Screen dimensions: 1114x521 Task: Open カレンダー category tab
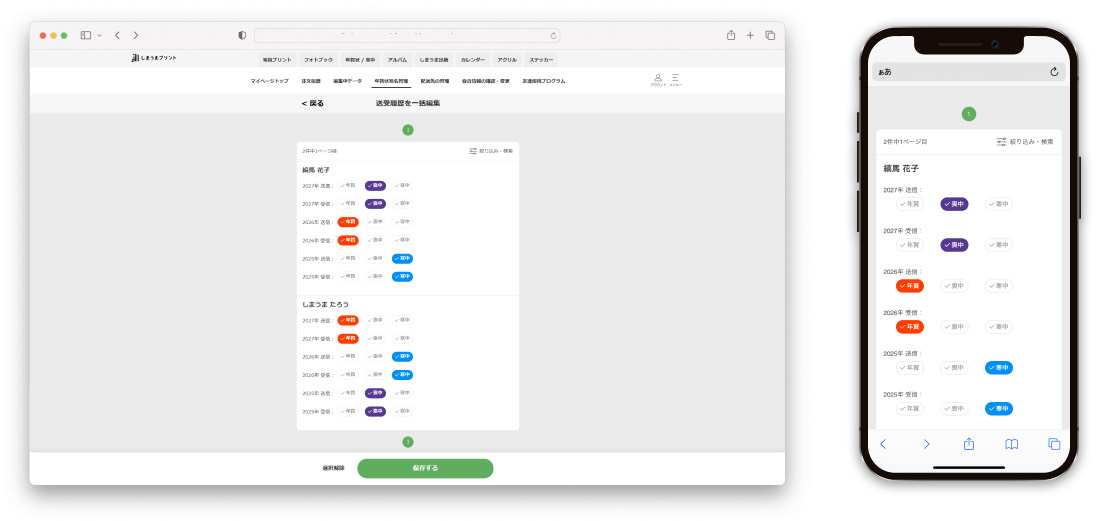(x=472, y=60)
